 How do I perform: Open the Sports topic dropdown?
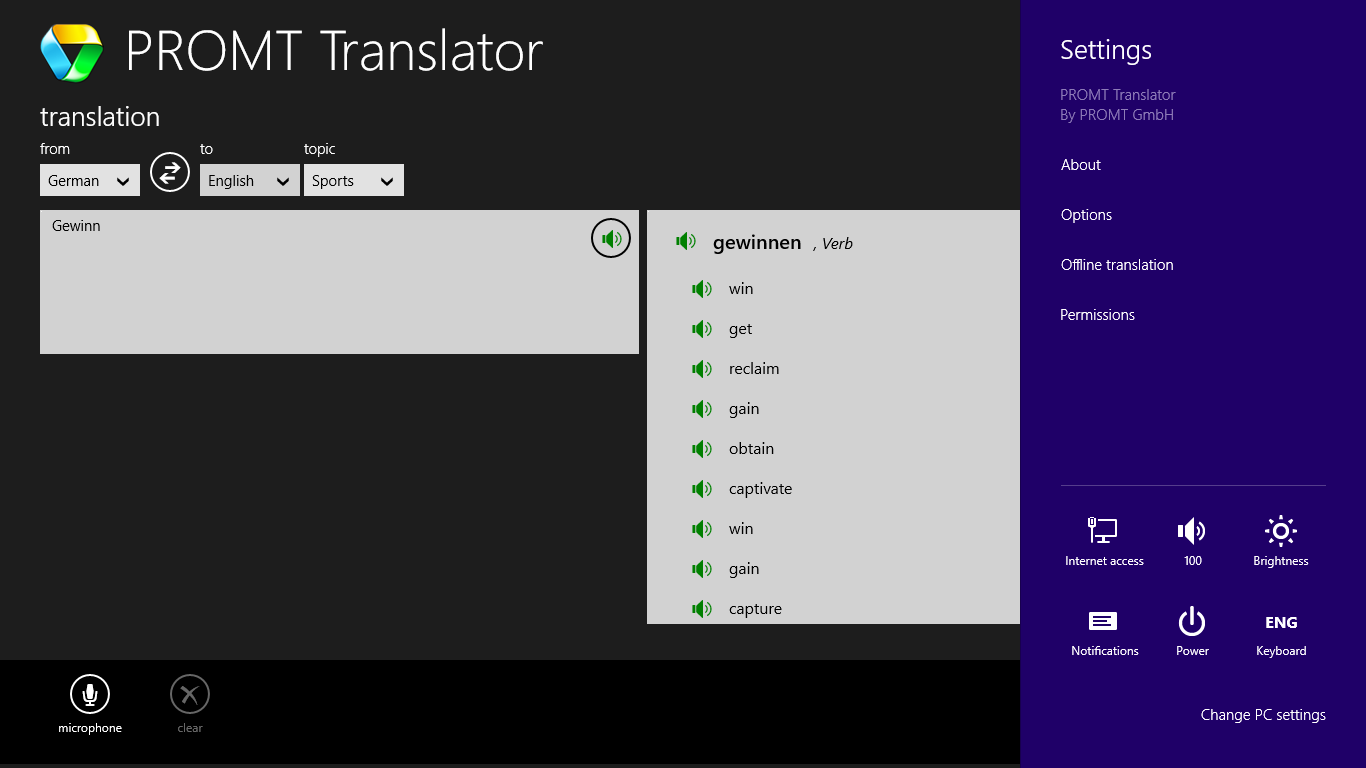click(x=354, y=181)
